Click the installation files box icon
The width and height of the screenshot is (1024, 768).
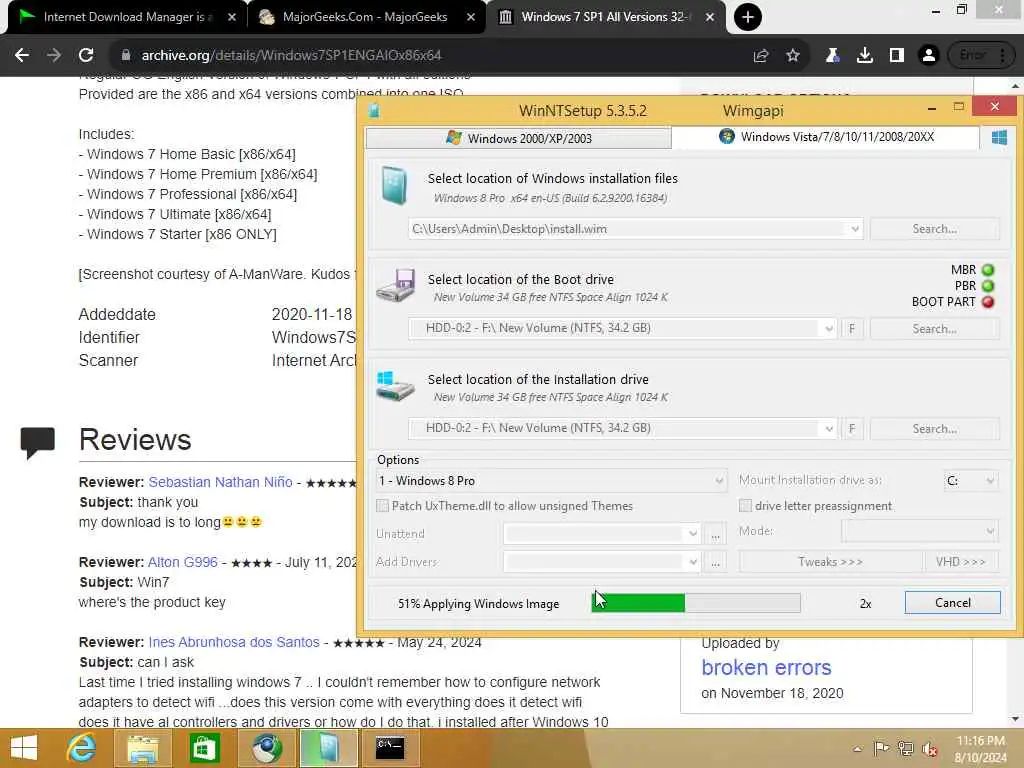[x=394, y=185]
